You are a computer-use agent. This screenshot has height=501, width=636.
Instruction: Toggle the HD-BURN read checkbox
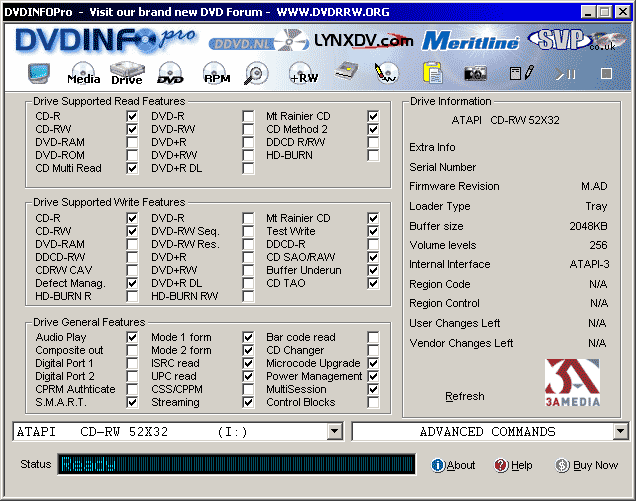click(x=373, y=155)
